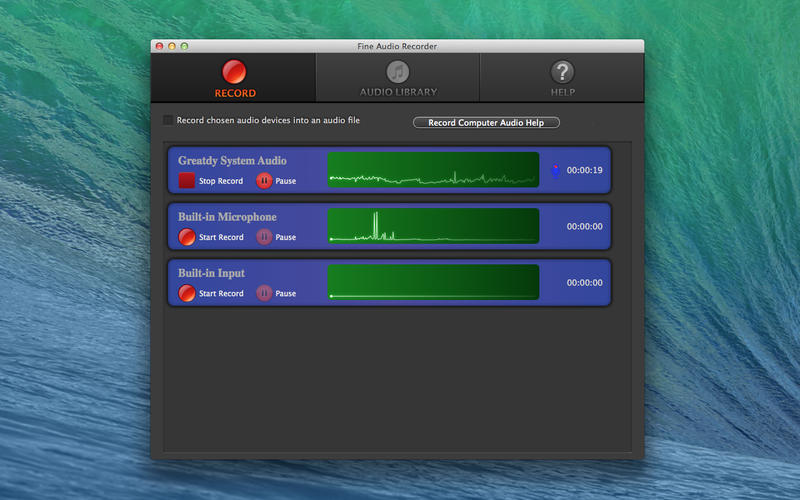The width and height of the screenshot is (800, 500).
Task: Click Pause icon for Built-in Microphone
Action: pos(264,237)
